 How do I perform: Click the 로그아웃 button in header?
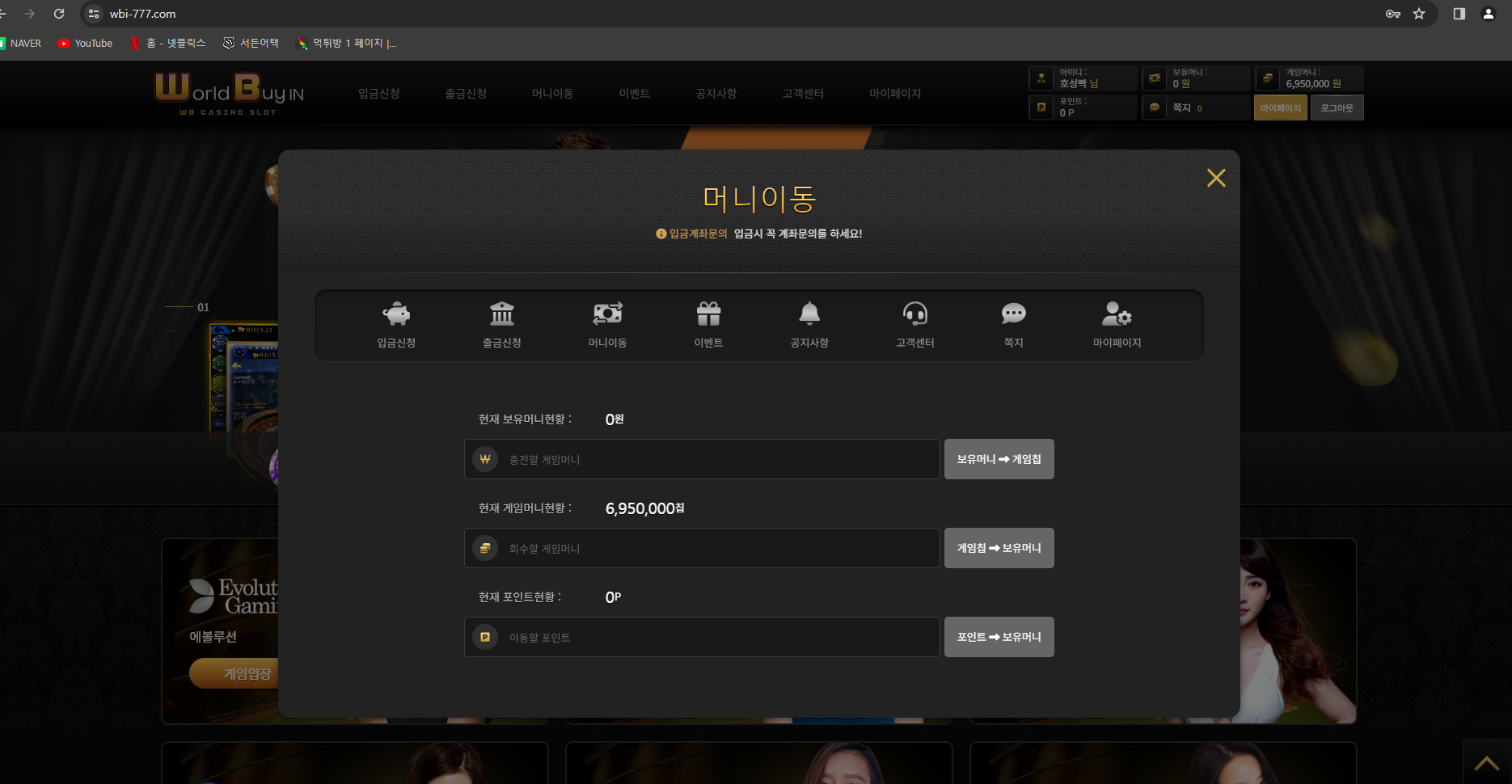pyautogui.click(x=1337, y=108)
